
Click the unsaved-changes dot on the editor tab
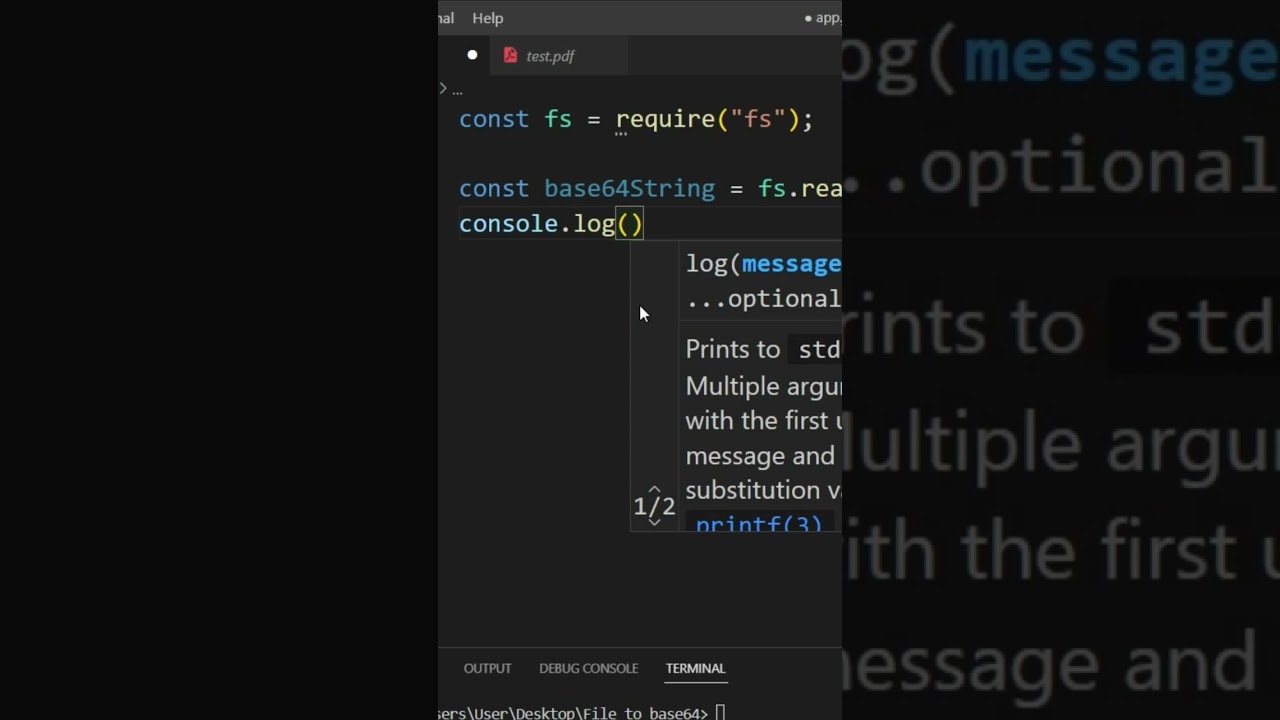tap(472, 55)
